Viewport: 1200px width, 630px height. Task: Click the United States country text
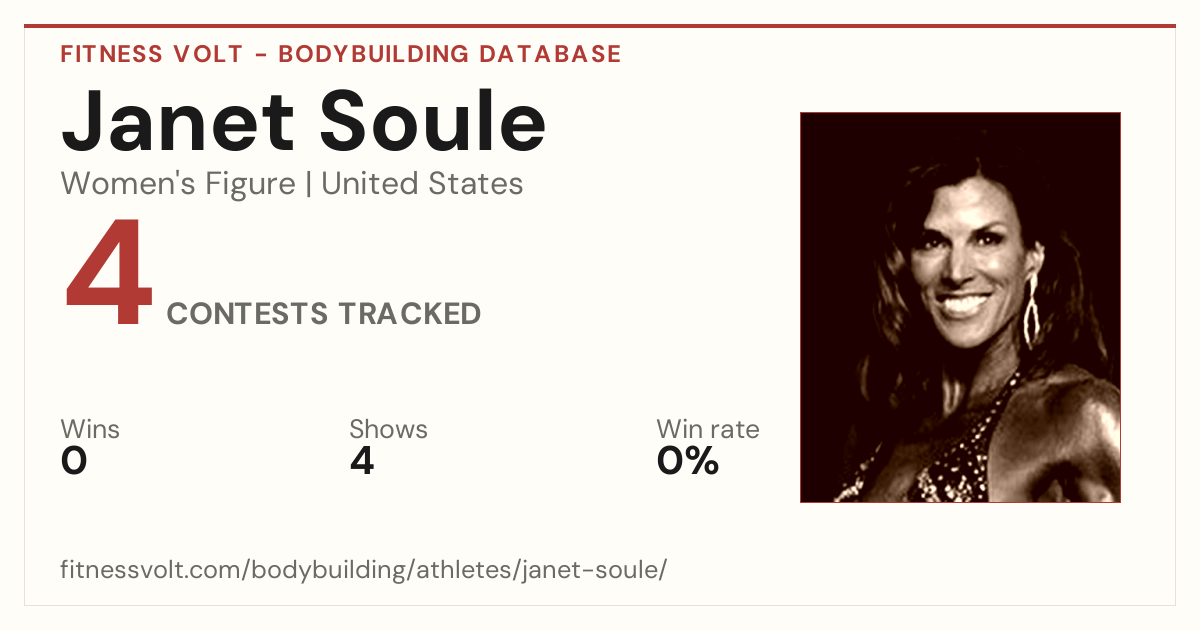click(x=422, y=184)
